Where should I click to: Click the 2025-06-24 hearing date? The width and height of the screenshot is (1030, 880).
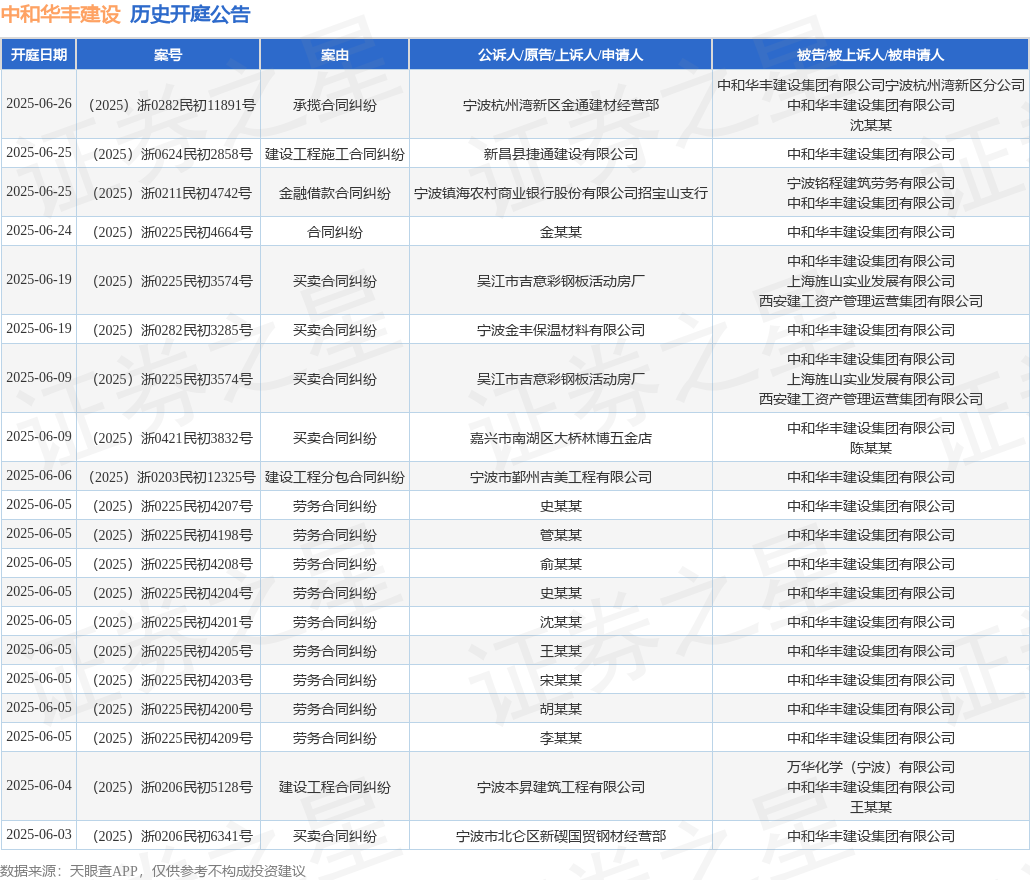(x=39, y=231)
